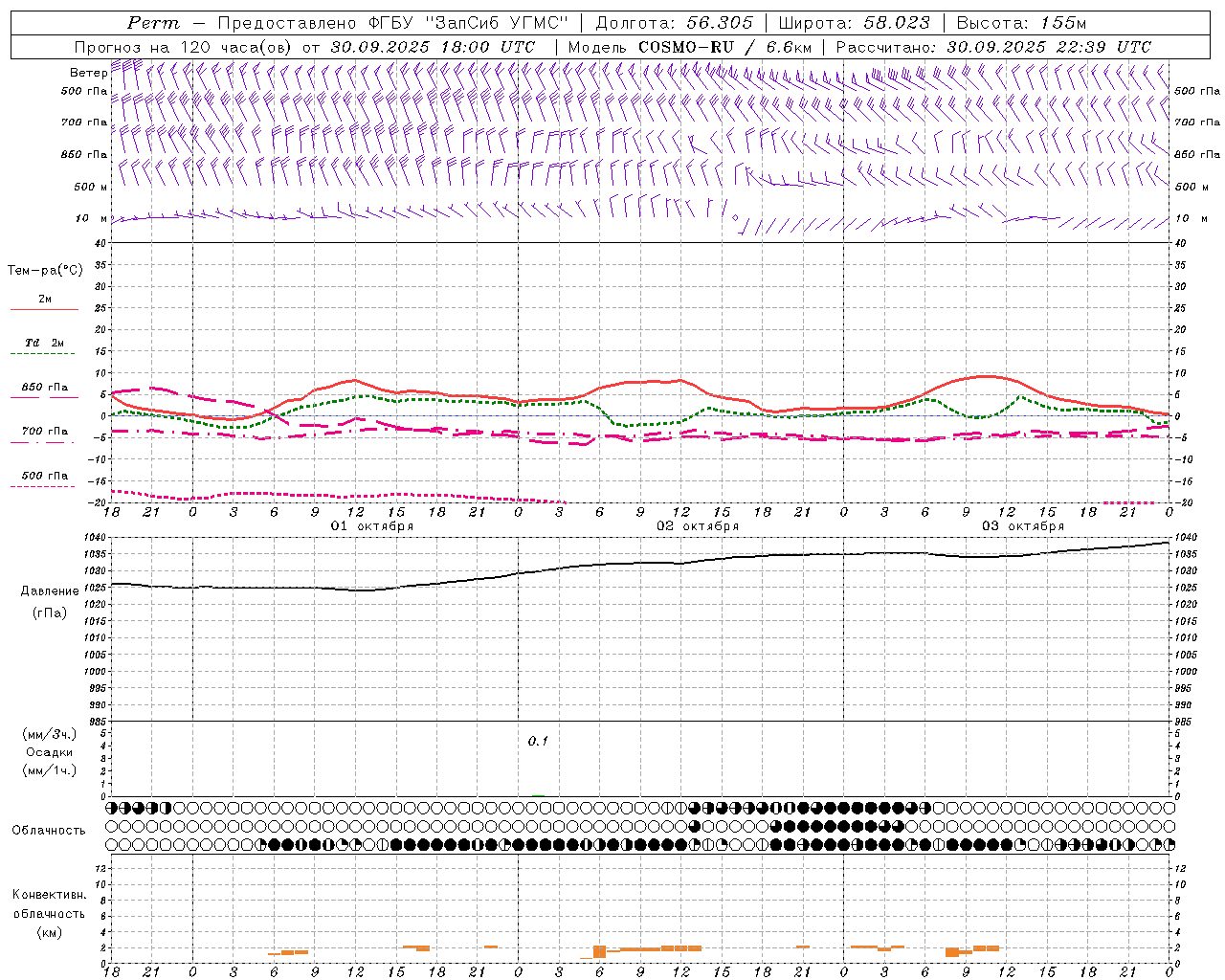Click the calm-wind circle symbol in the 10 м row

coord(735,218)
